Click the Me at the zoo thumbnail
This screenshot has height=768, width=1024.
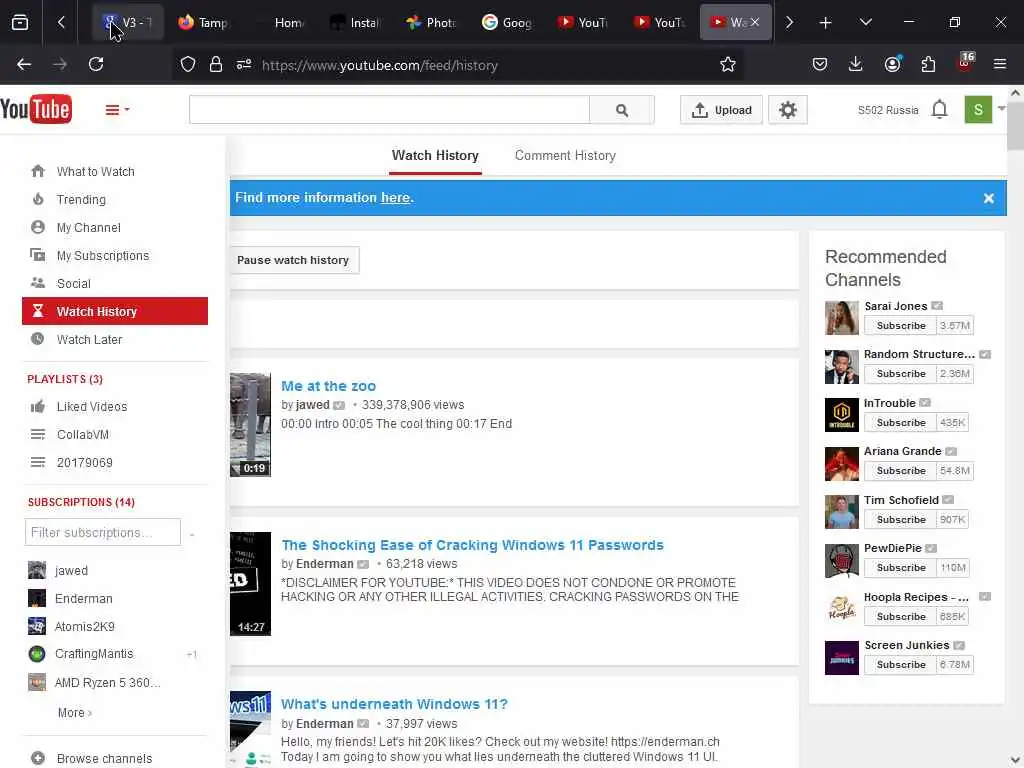[250, 424]
